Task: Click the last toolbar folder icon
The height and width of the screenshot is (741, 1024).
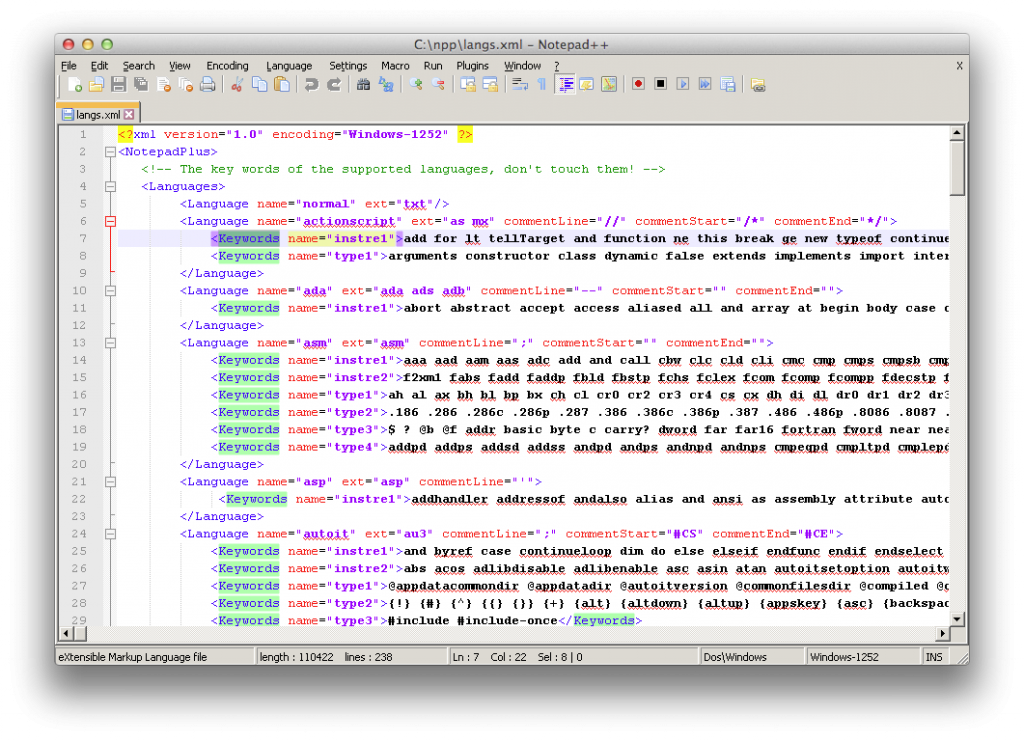Action: [758, 86]
